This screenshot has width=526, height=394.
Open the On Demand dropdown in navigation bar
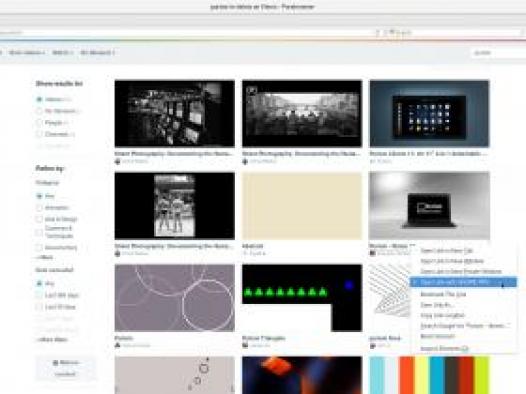click(97, 53)
